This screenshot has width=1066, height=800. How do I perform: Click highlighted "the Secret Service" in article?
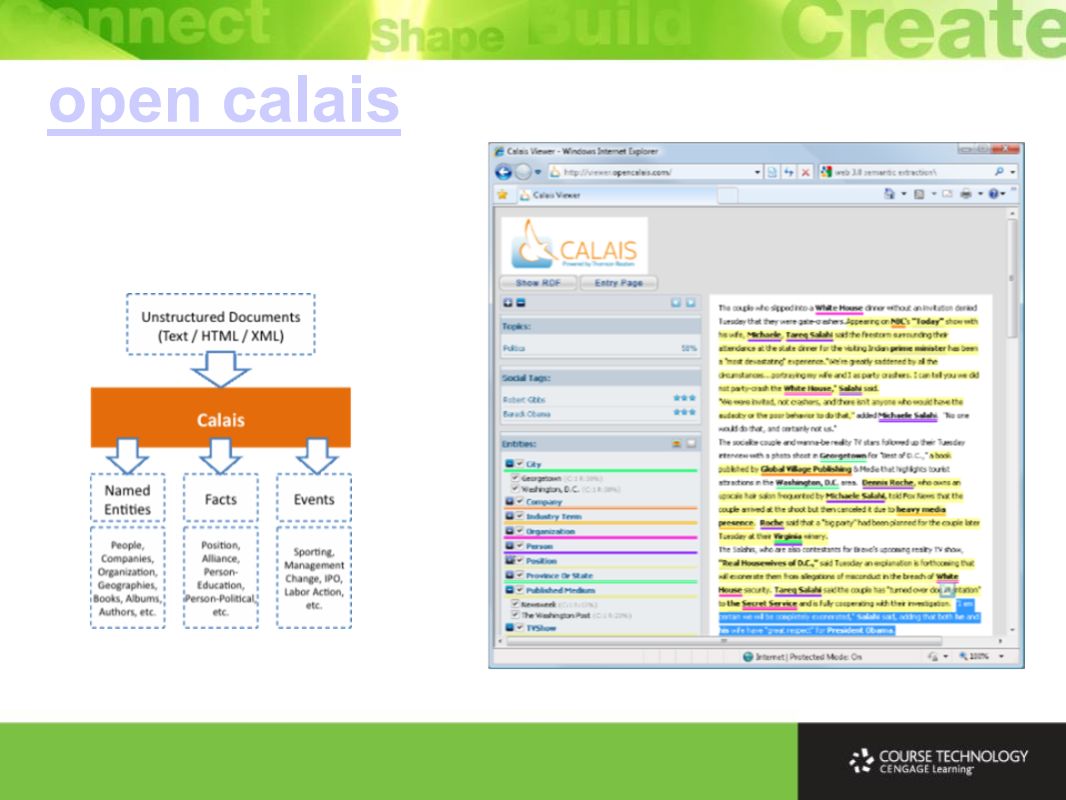coord(761,604)
